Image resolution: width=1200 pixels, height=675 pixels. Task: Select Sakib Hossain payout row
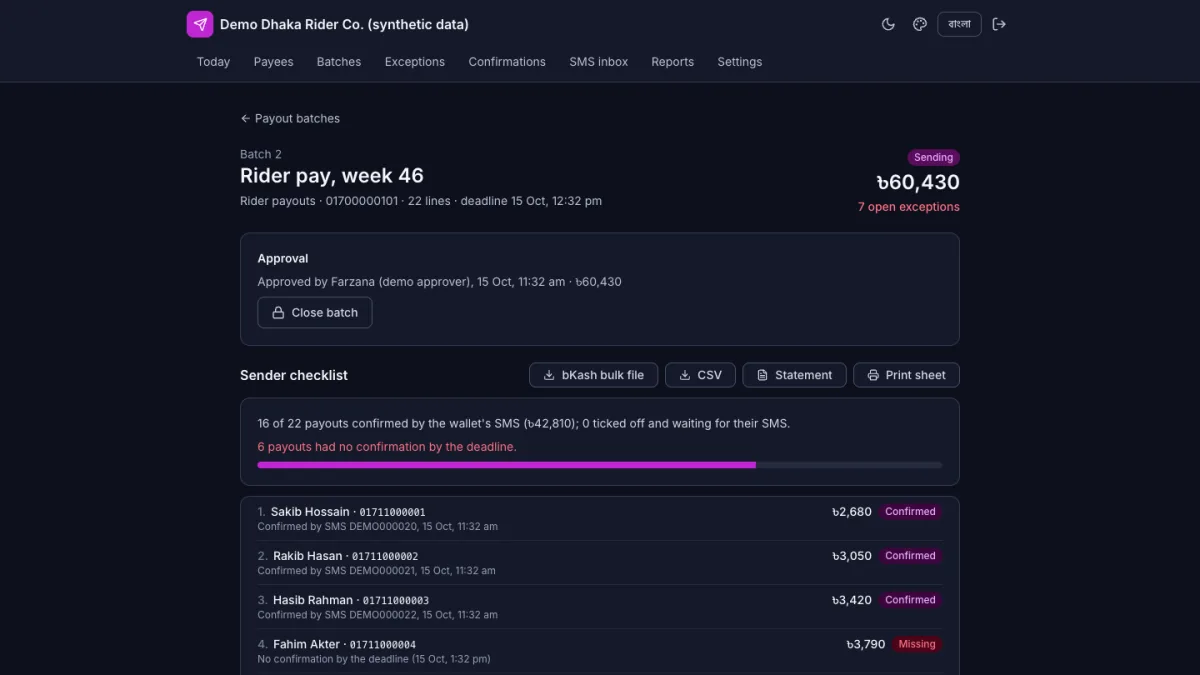click(x=600, y=518)
